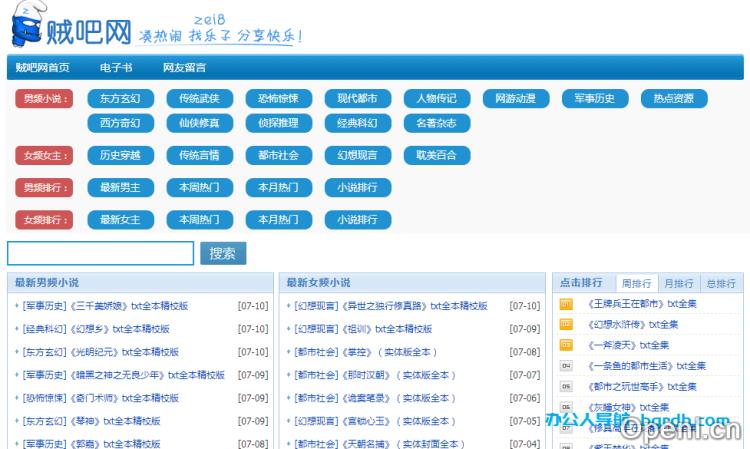This screenshot has width=750, height=449.
Task: Open the 侦探推理 category
Action: click(x=278, y=123)
